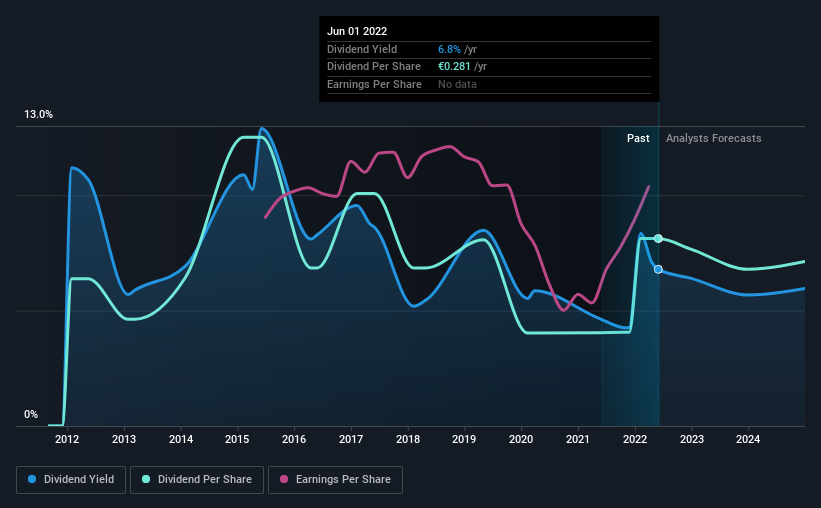Click the 2012 x-axis label
The height and width of the screenshot is (508, 821).
pos(67,439)
